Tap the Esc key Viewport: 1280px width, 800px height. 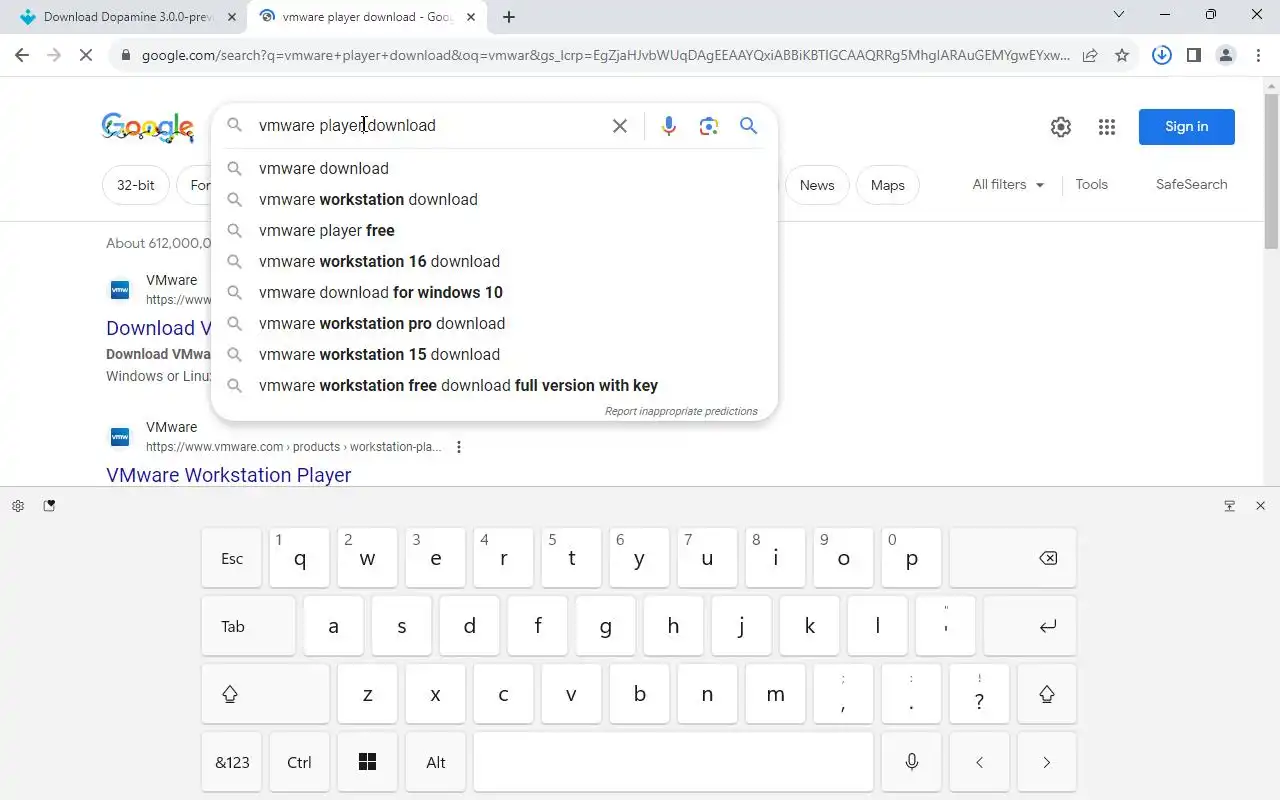[232, 558]
